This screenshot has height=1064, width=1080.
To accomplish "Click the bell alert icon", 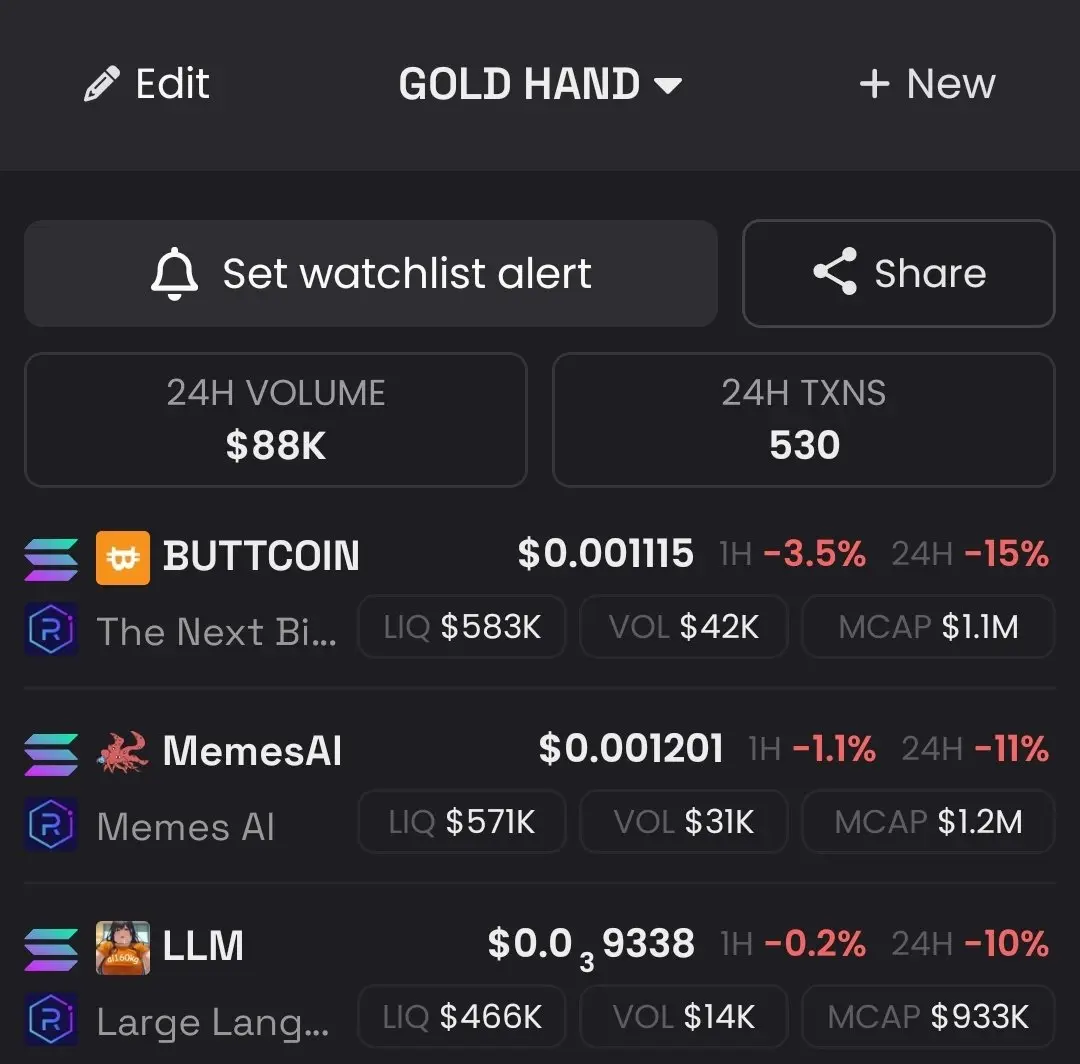I will [x=174, y=273].
